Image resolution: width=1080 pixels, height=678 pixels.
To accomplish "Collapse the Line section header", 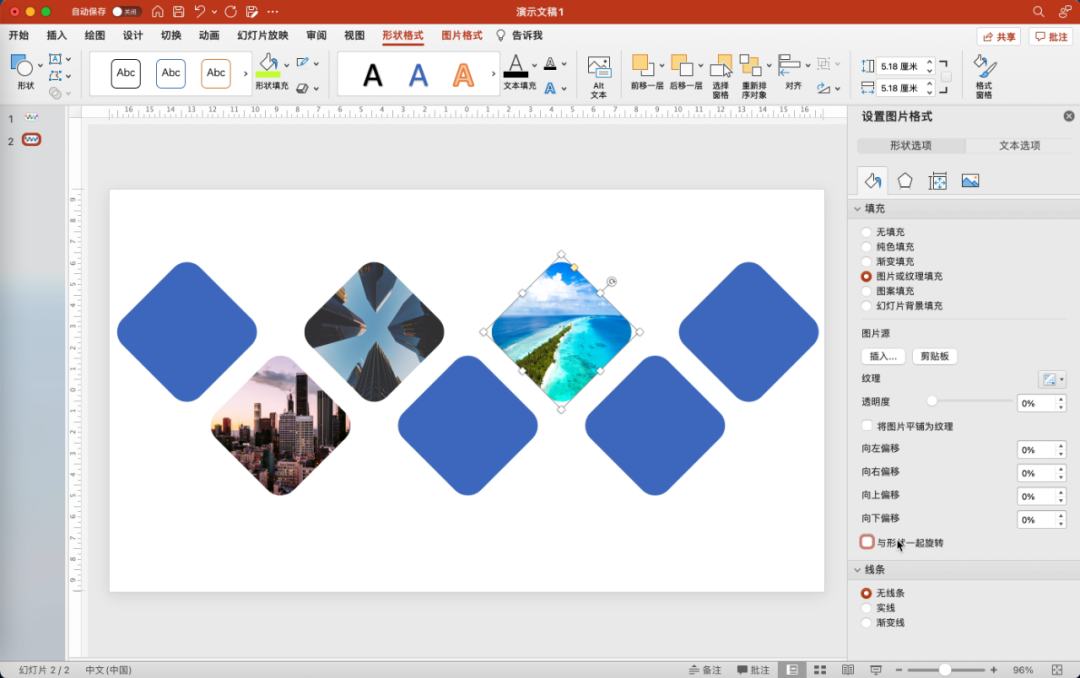I will point(858,570).
